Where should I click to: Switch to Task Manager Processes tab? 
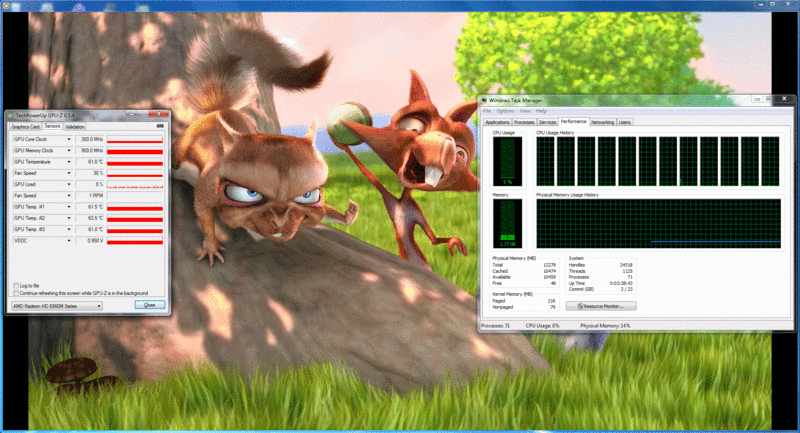pos(524,122)
